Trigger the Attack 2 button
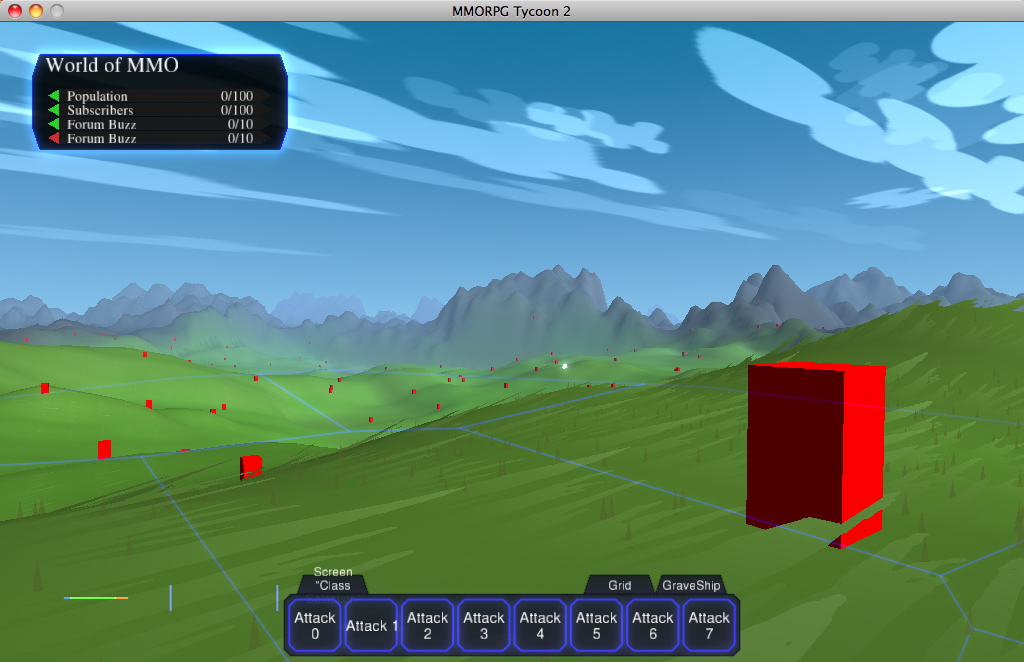 pyautogui.click(x=427, y=625)
